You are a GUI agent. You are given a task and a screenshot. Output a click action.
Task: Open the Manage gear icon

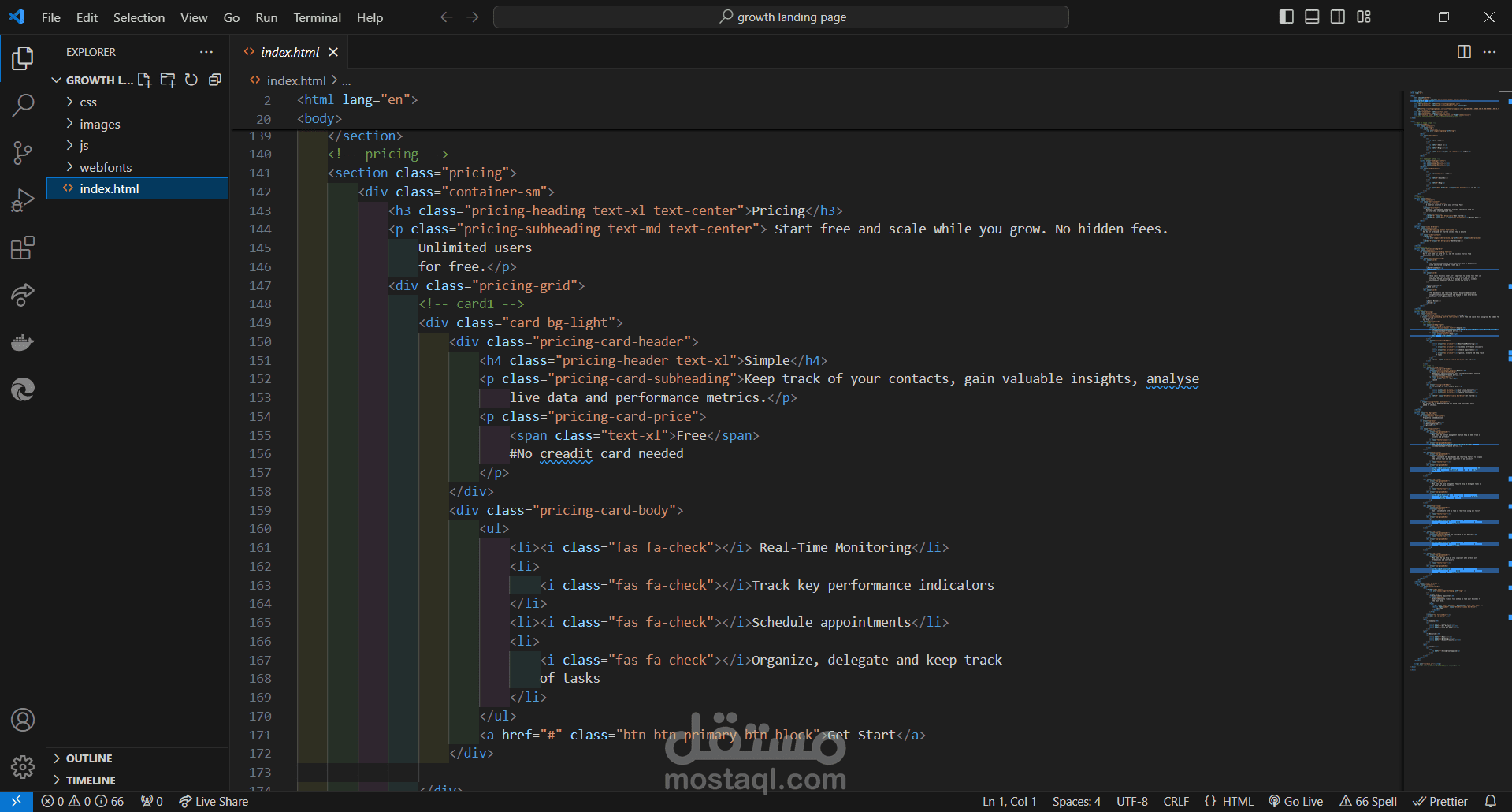pyautogui.click(x=23, y=766)
